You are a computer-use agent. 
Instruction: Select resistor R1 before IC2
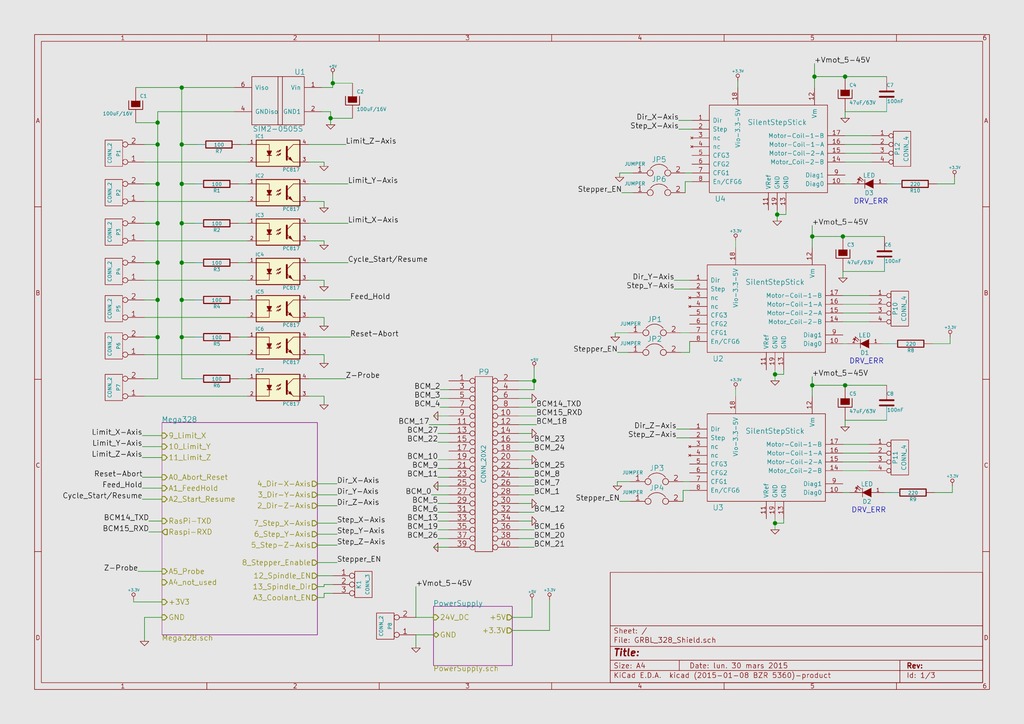click(217, 184)
